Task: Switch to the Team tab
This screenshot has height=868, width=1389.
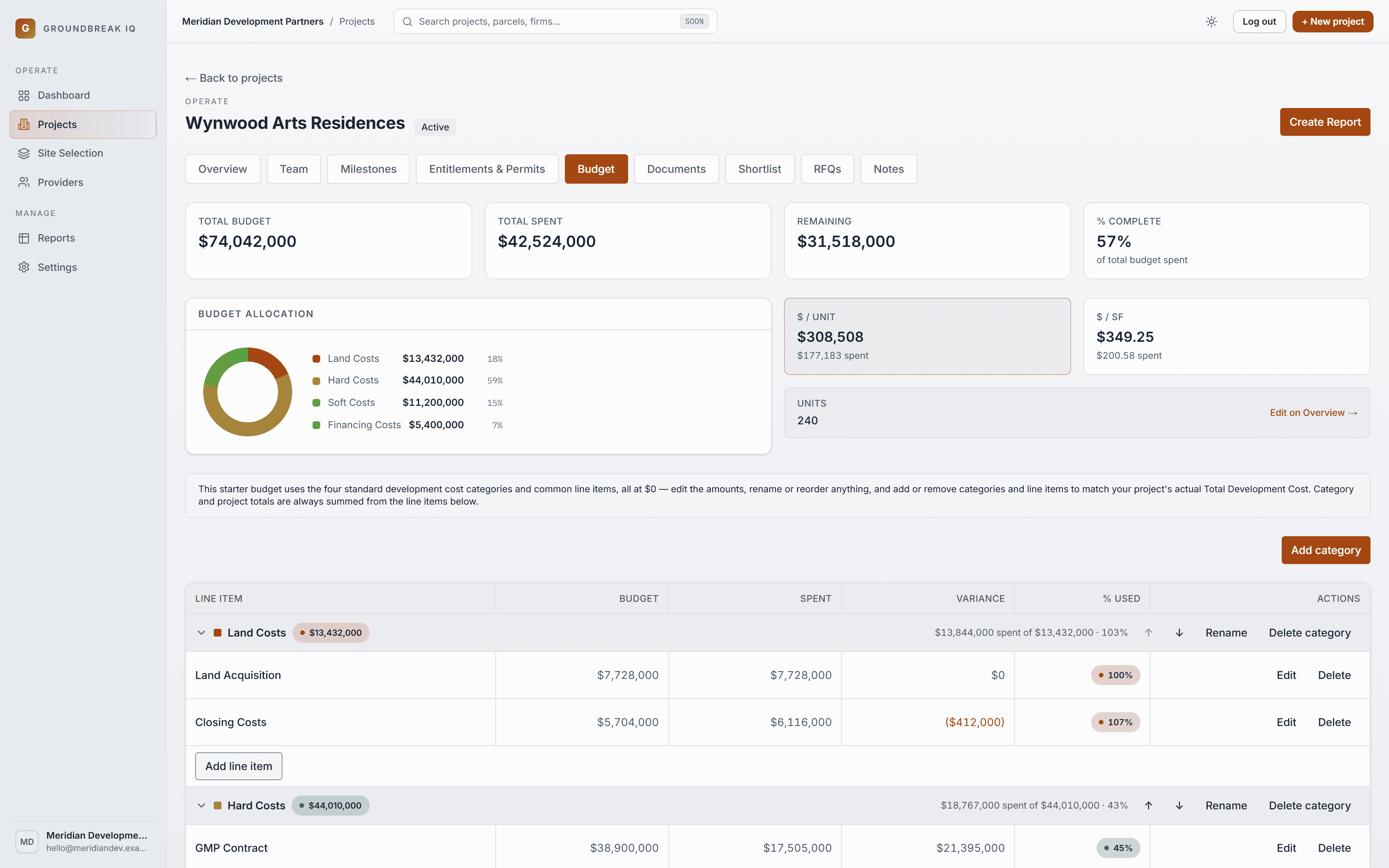Action: (294, 169)
